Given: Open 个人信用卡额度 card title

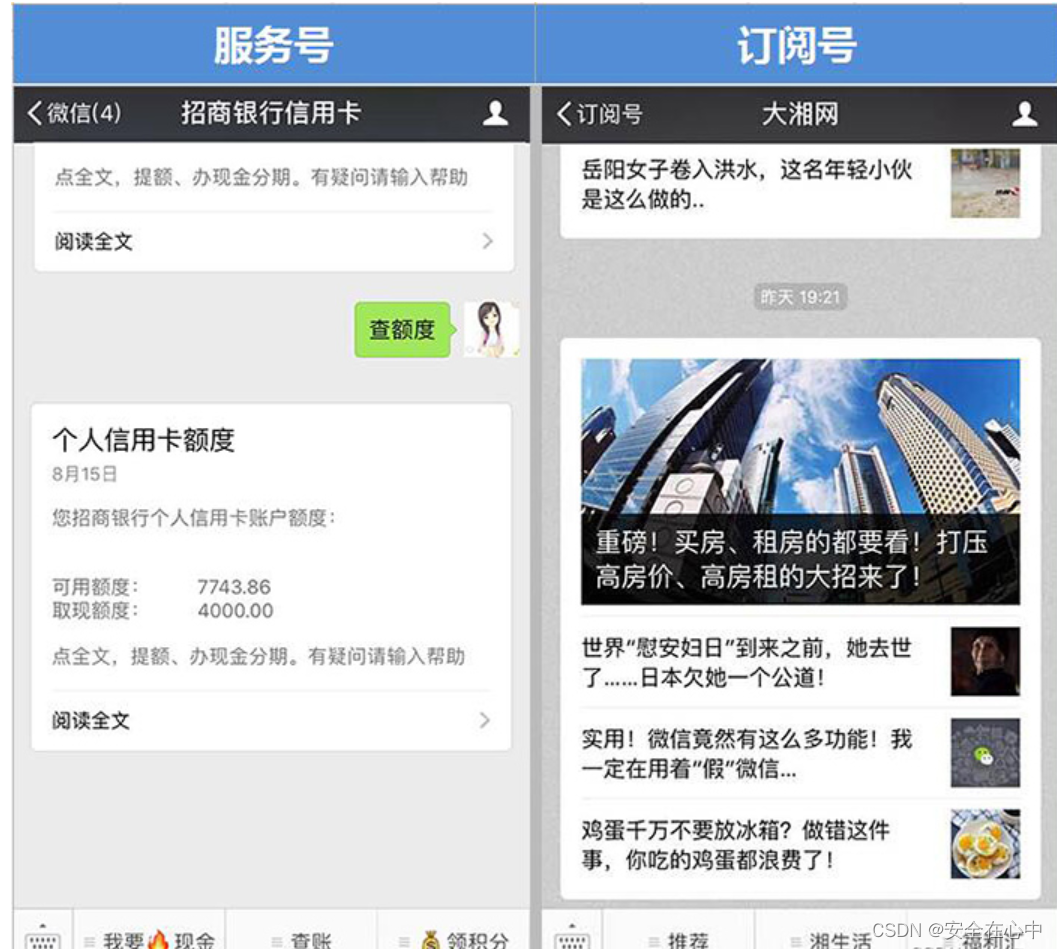Looking at the screenshot, I should point(144,440).
